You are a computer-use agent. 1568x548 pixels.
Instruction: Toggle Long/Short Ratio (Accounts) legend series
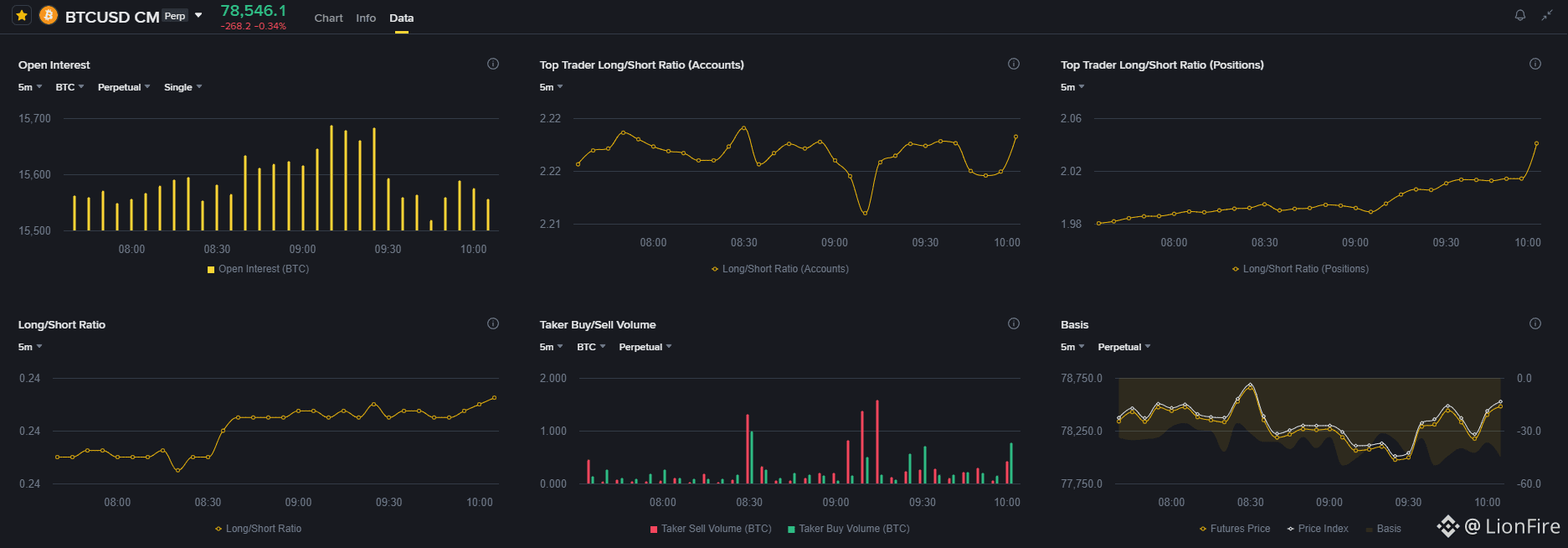779,269
